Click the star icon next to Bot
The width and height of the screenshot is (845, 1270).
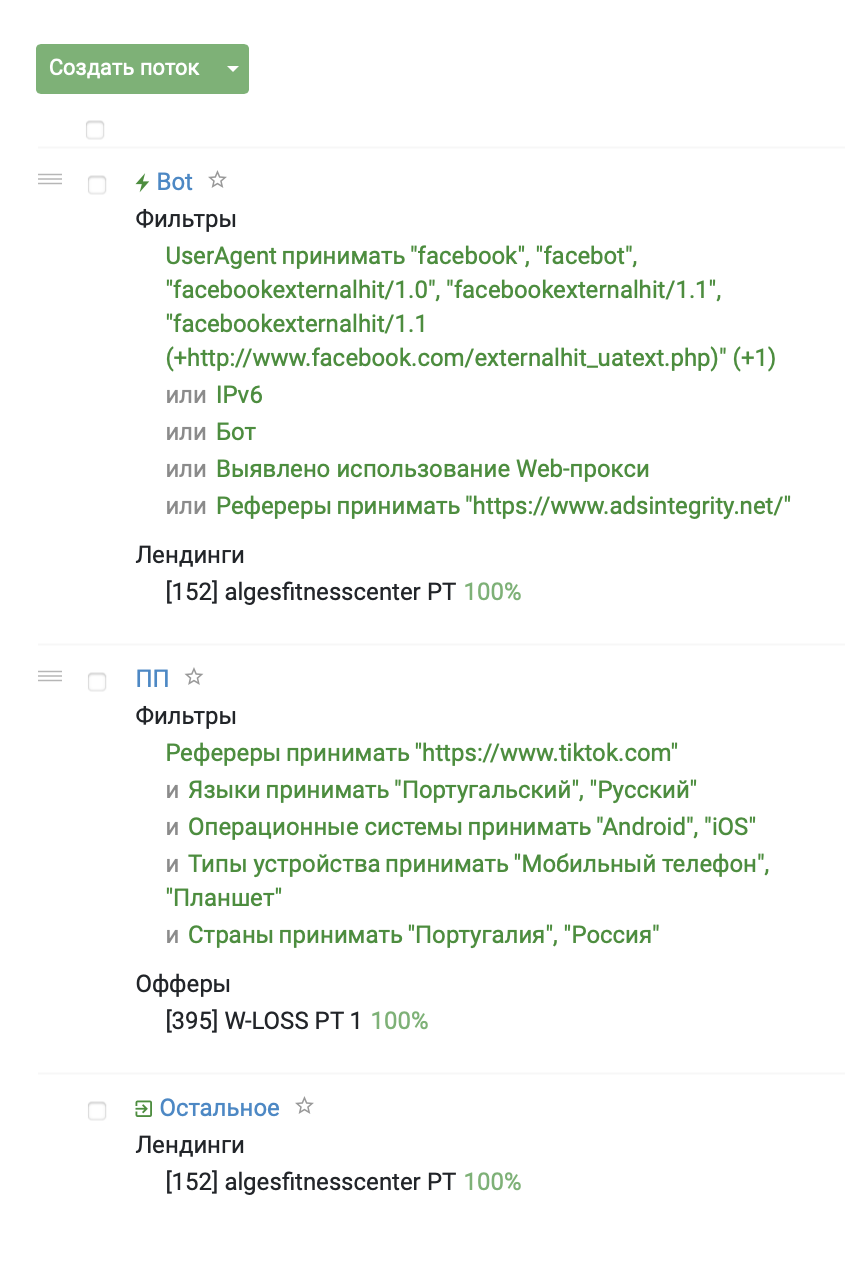point(217,181)
